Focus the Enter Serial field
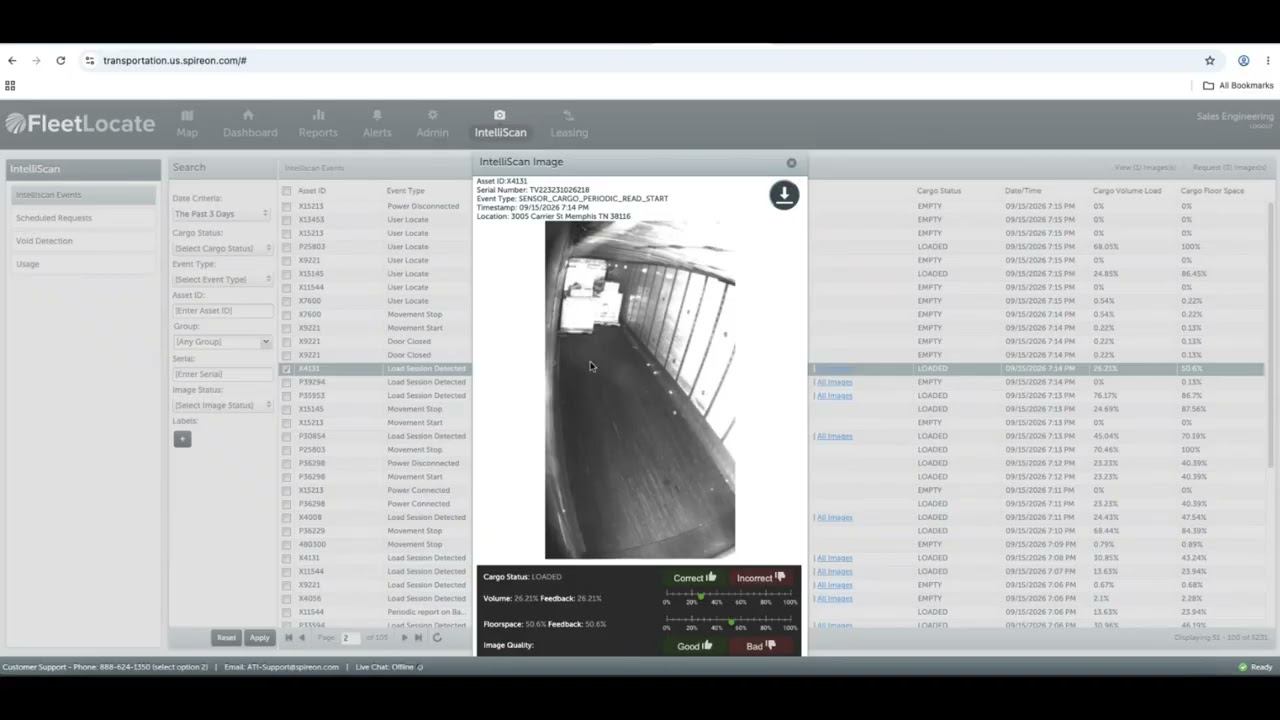Viewport: 1280px width, 720px height. (x=222, y=374)
